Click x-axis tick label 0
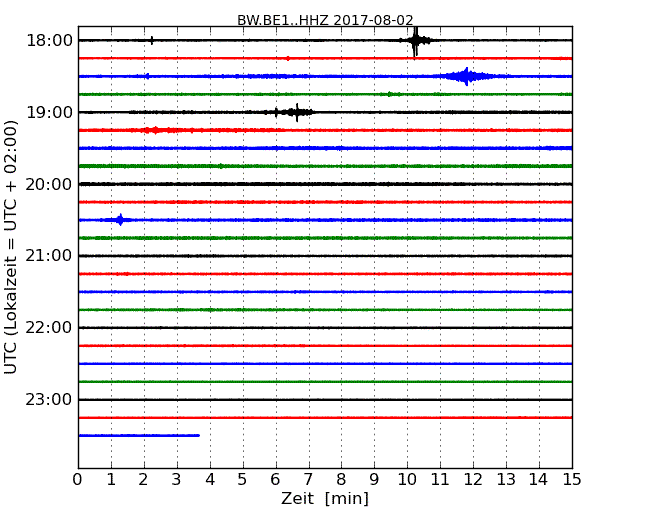The width and height of the screenshot is (650, 520). (78, 479)
